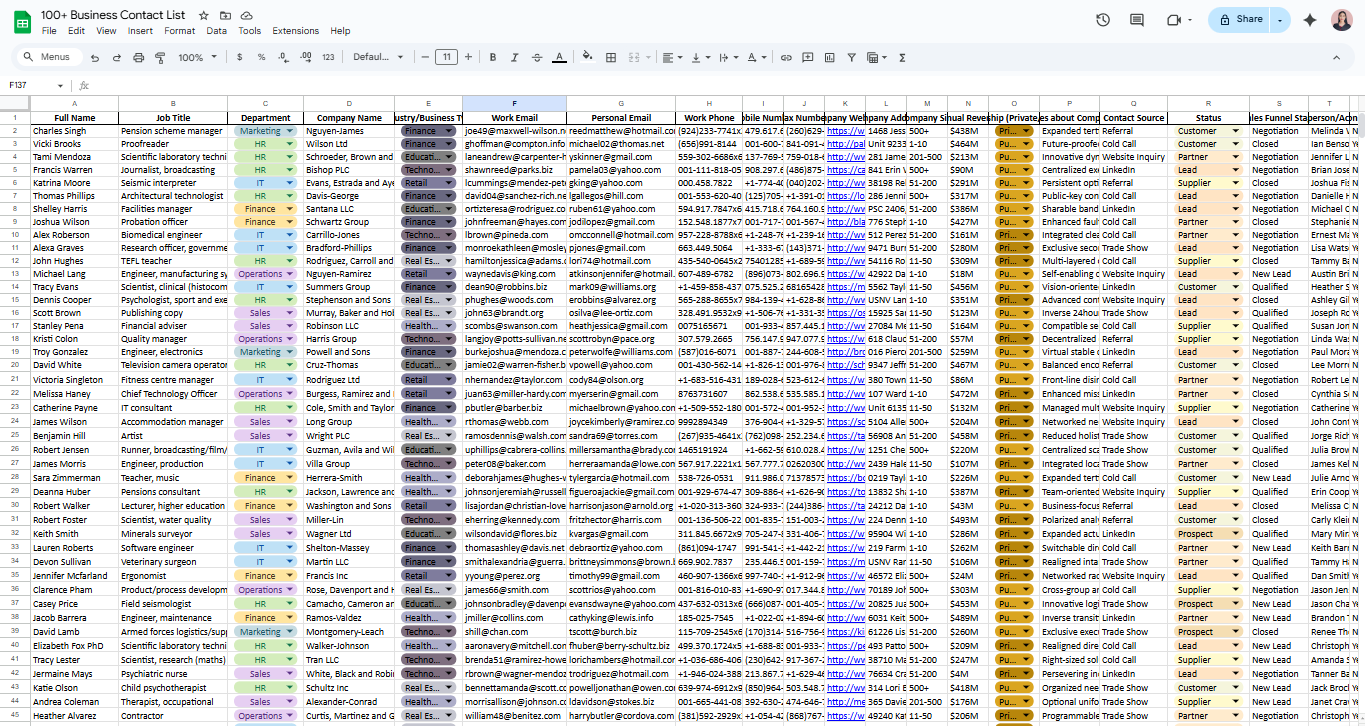
Task: Open Gemini sparkle assistant
Action: [x=1310, y=20]
